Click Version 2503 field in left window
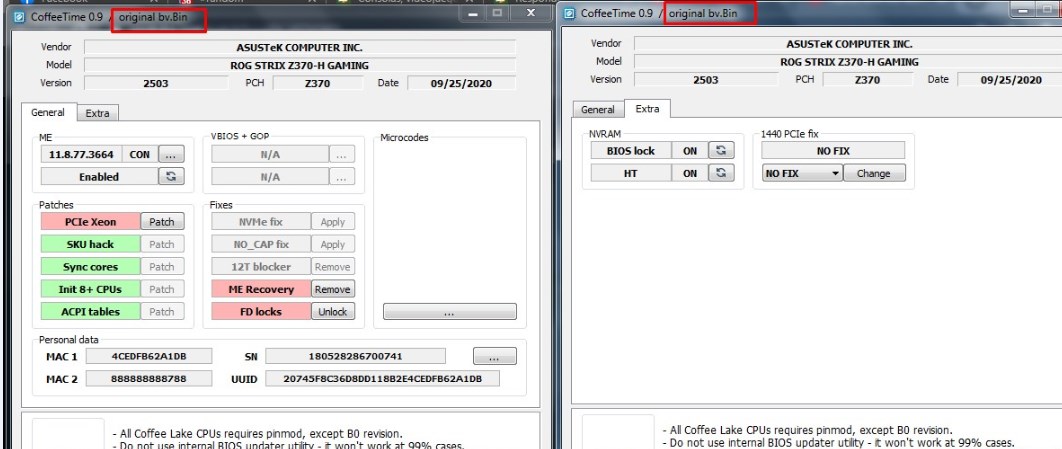The width and height of the screenshot is (1062, 449). click(x=156, y=83)
